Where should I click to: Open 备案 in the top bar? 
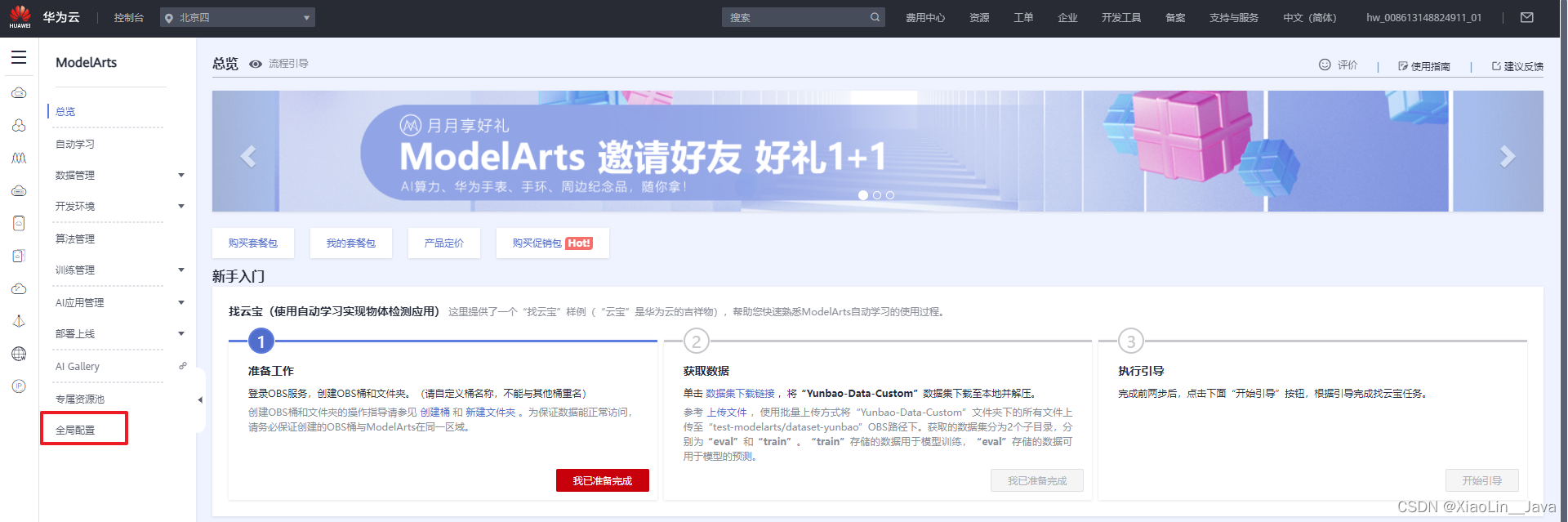tap(1175, 17)
